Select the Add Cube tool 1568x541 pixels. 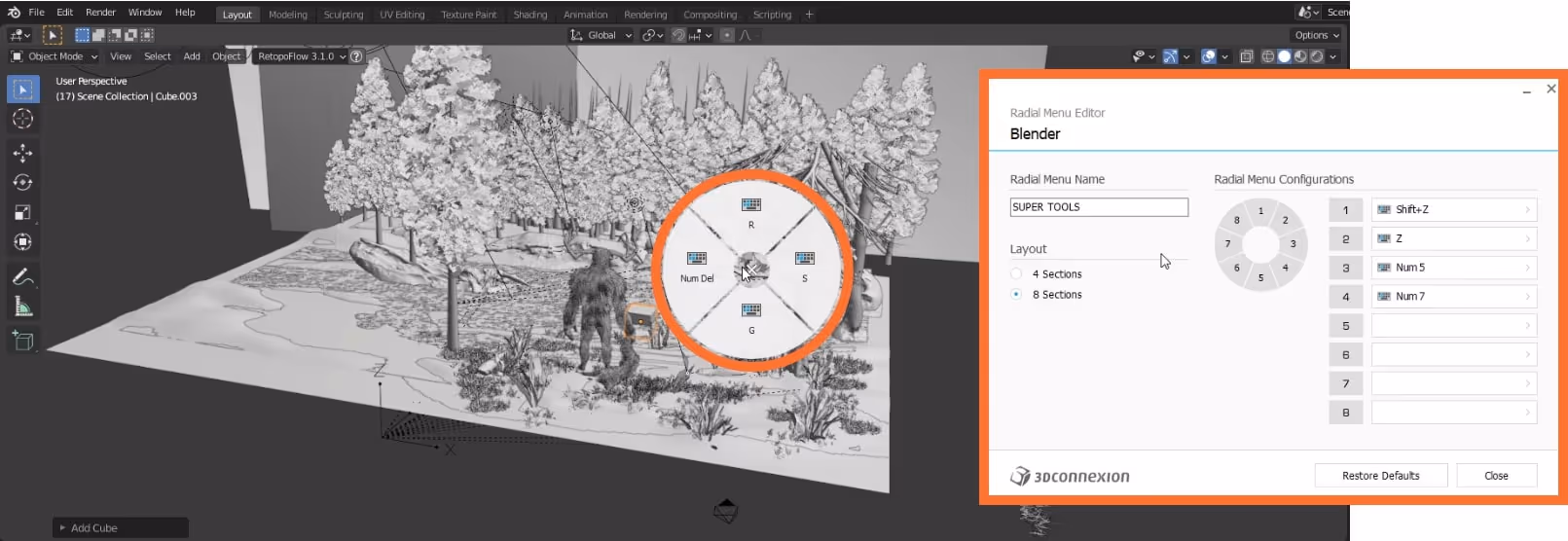22,341
